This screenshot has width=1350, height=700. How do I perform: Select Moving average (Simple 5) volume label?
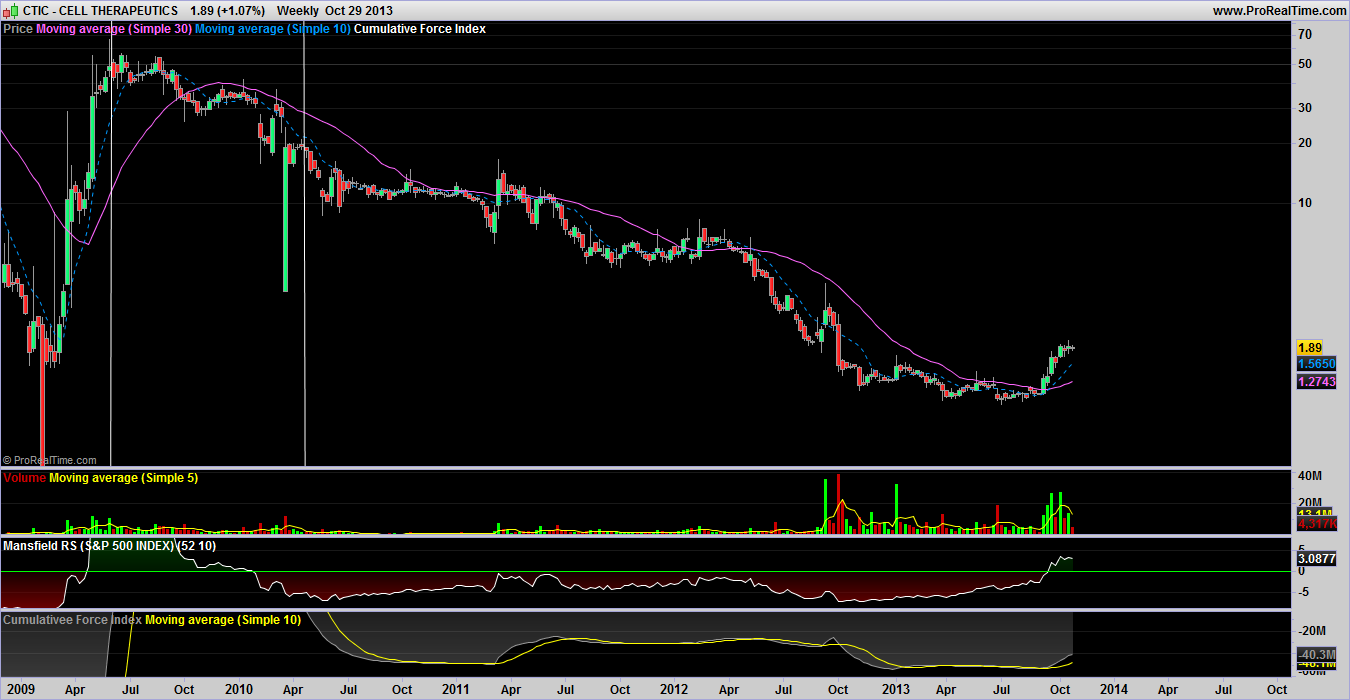123,478
